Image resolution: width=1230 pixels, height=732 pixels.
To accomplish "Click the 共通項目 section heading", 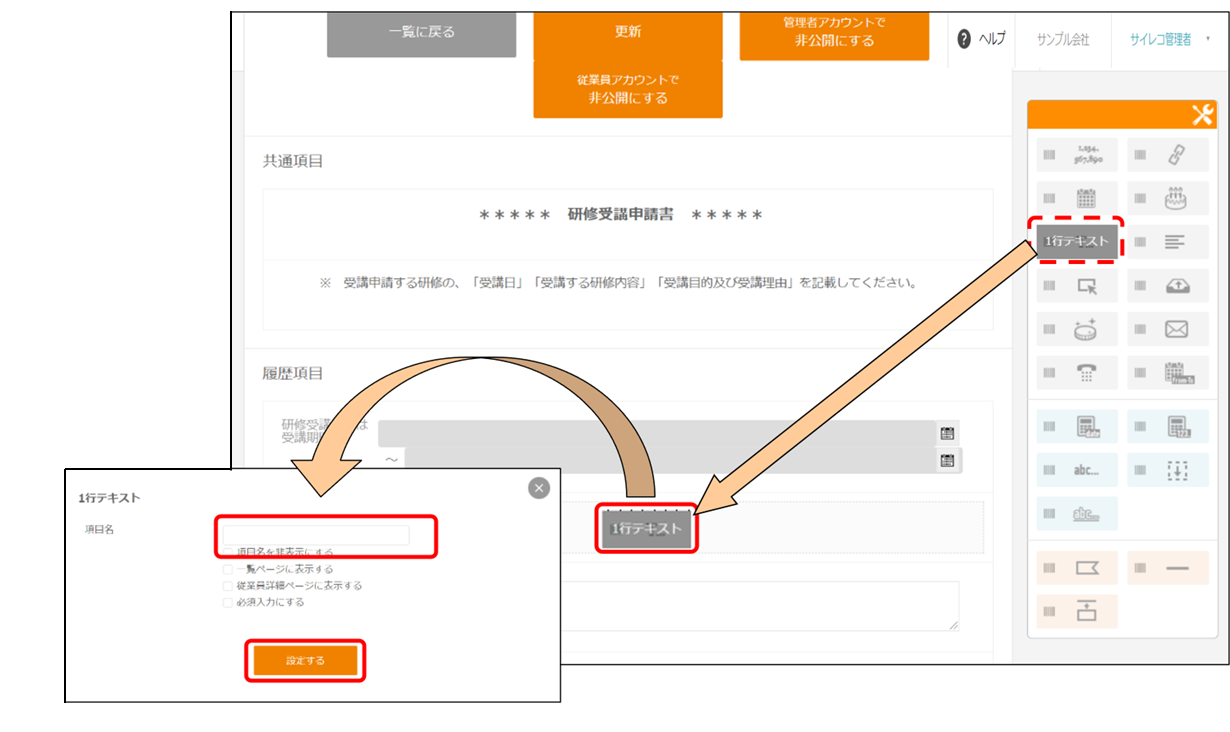I will [293, 161].
